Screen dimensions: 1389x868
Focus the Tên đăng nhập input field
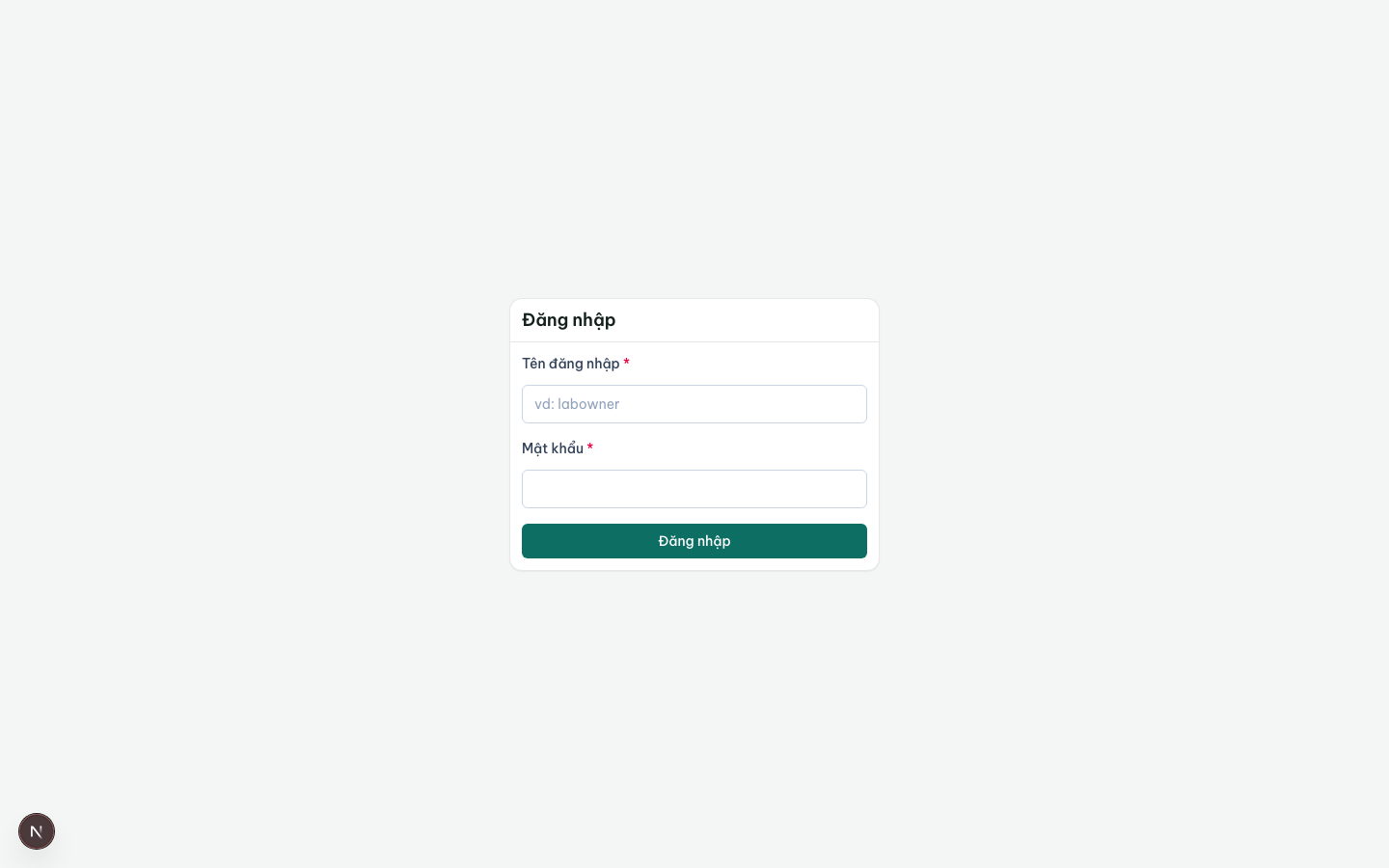[x=694, y=404]
